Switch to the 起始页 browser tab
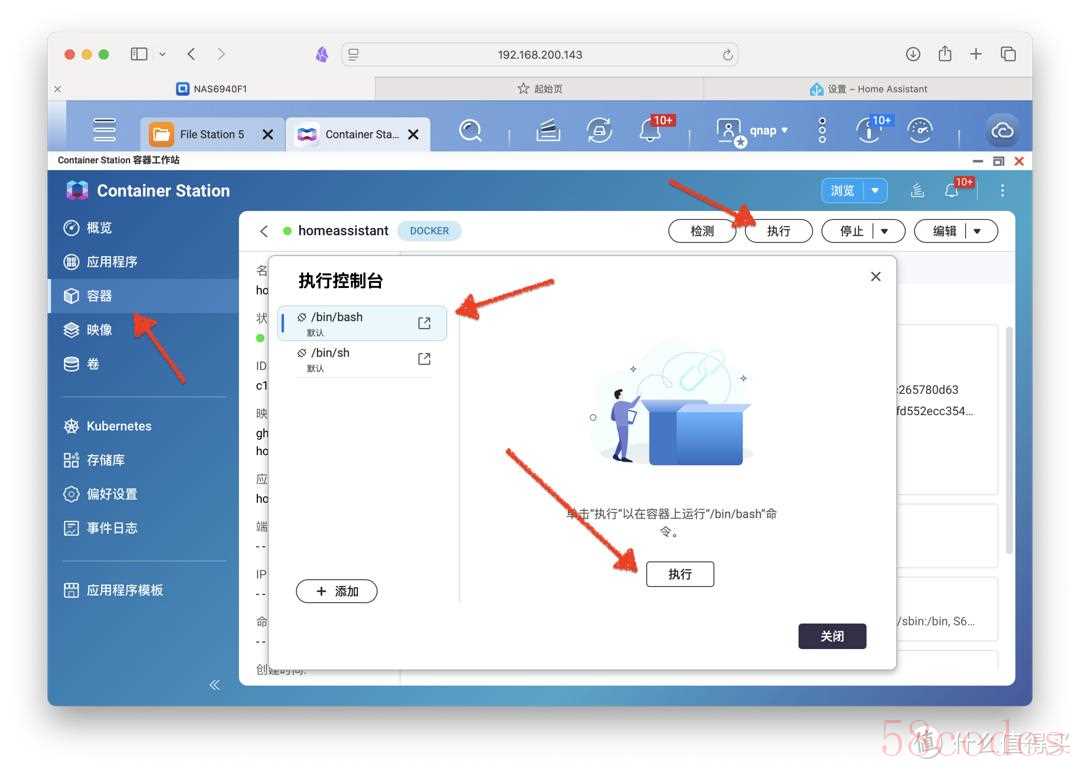1080x769 pixels. 539,89
